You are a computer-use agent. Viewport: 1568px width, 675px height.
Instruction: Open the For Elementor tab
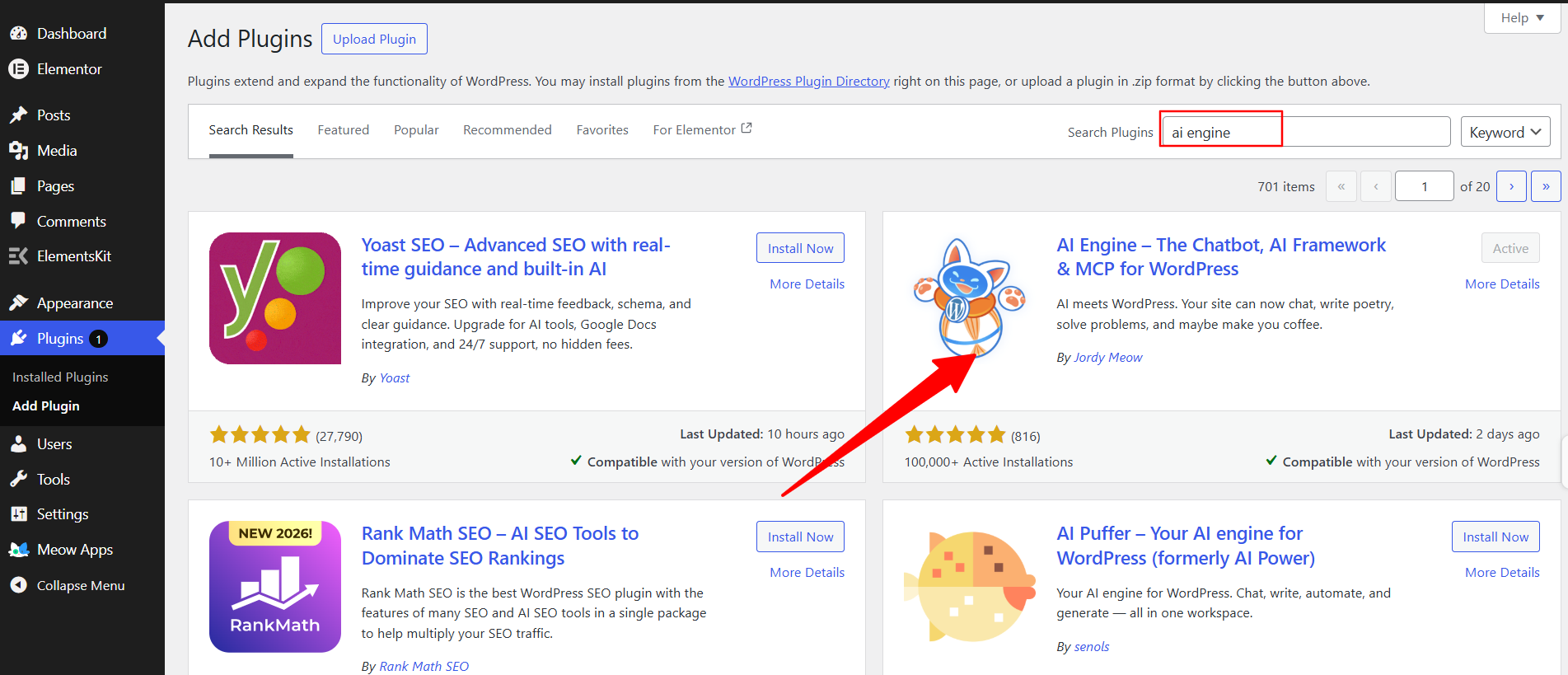tap(702, 130)
